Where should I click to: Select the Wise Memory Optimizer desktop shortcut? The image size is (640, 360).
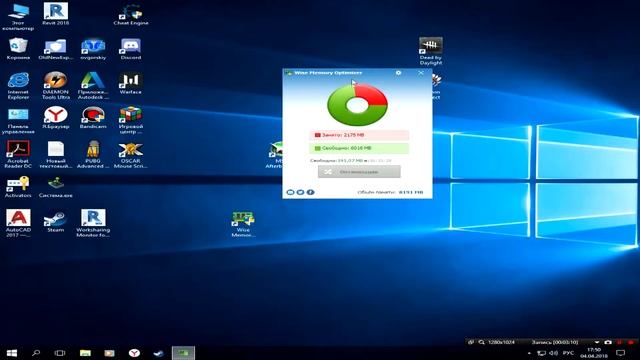click(243, 224)
